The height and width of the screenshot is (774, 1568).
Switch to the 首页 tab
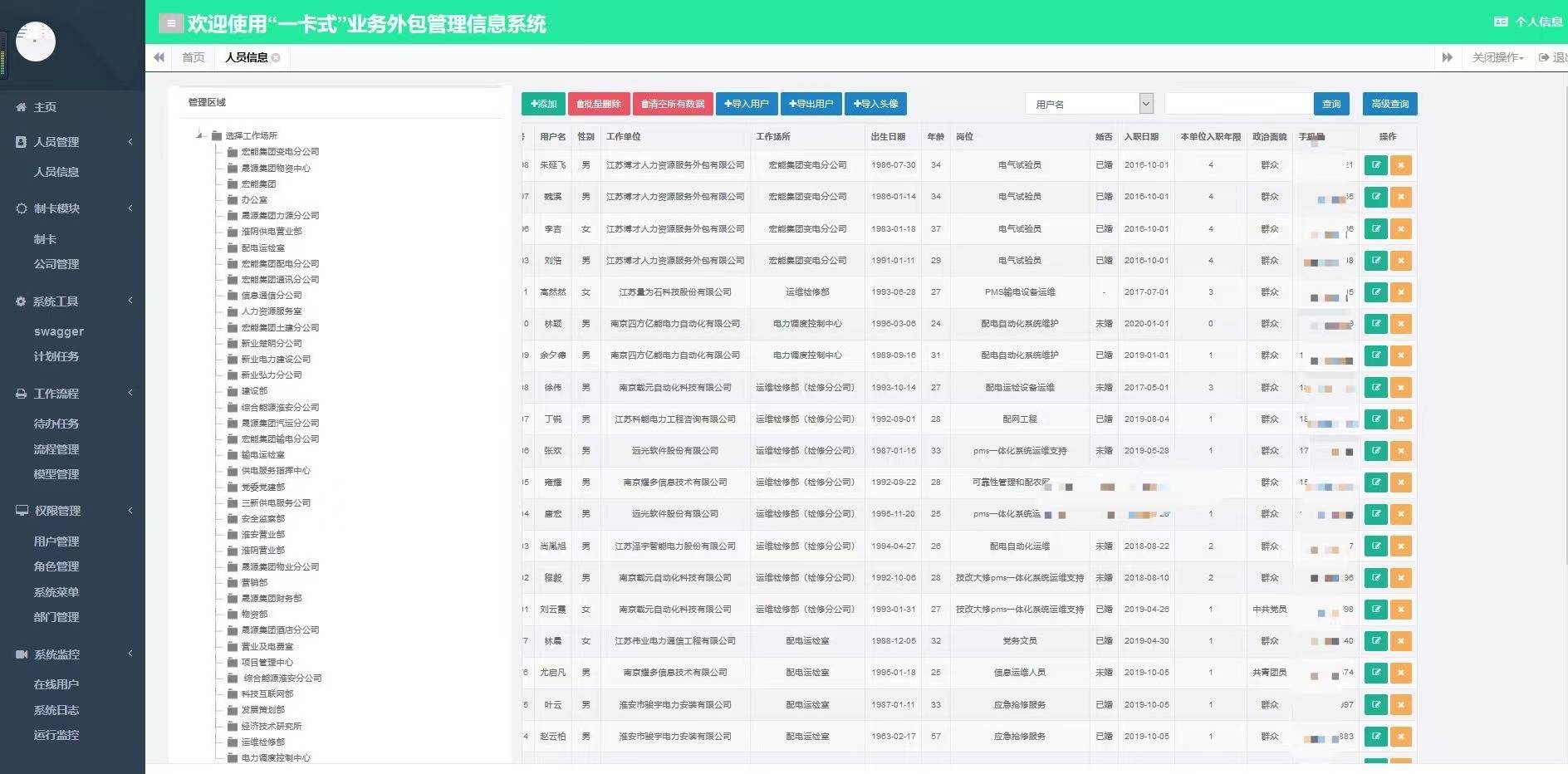pos(193,57)
